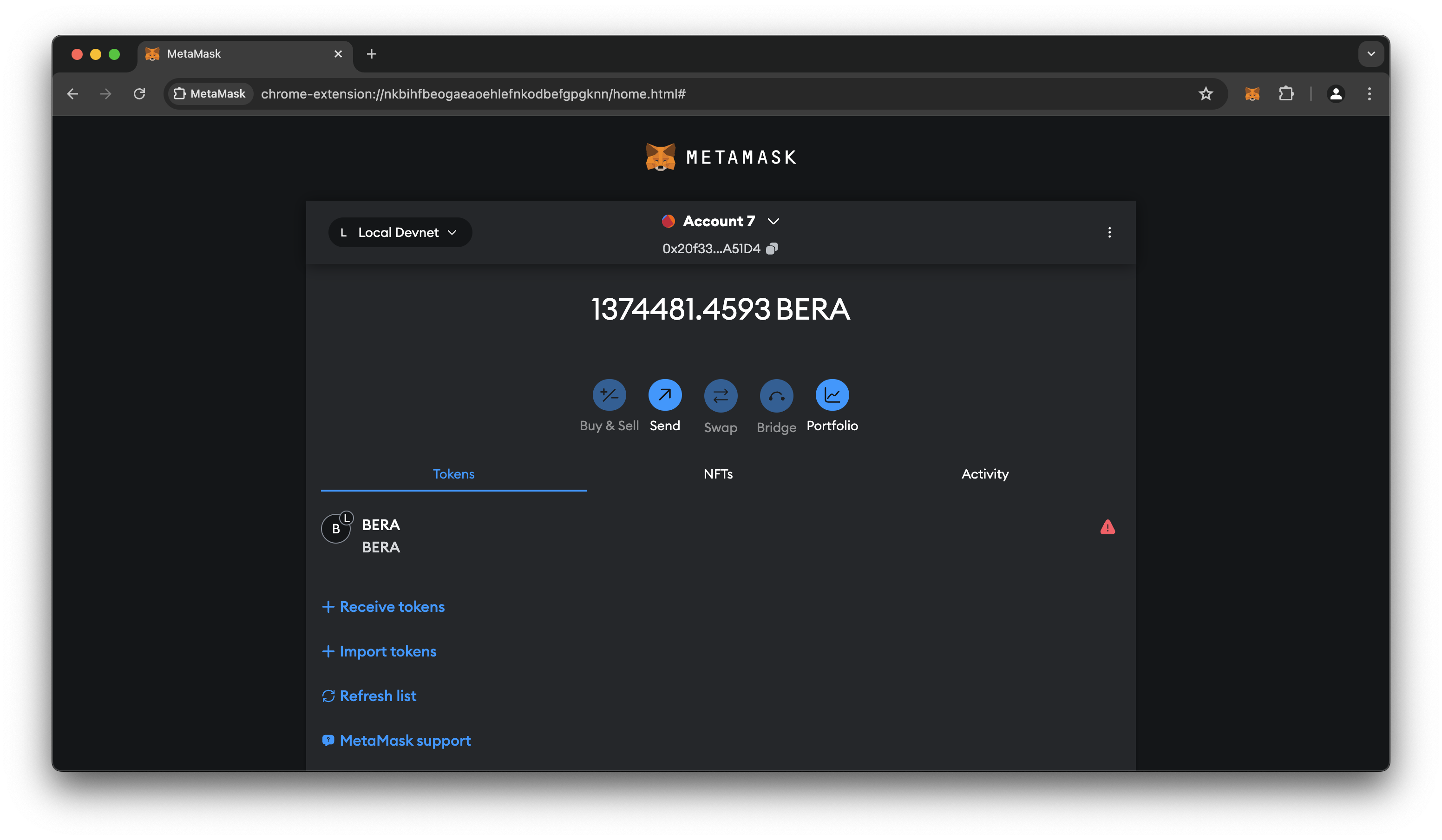Image resolution: width=1442 pixels, height=840 pixels.
Task: Click Refresh list to update tokens
Action: [x=369, y=695]
